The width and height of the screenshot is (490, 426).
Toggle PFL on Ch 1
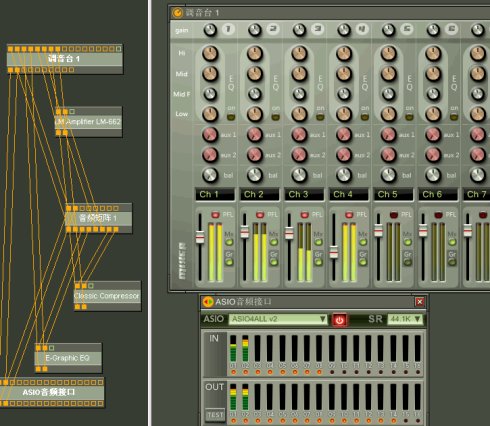215,215
